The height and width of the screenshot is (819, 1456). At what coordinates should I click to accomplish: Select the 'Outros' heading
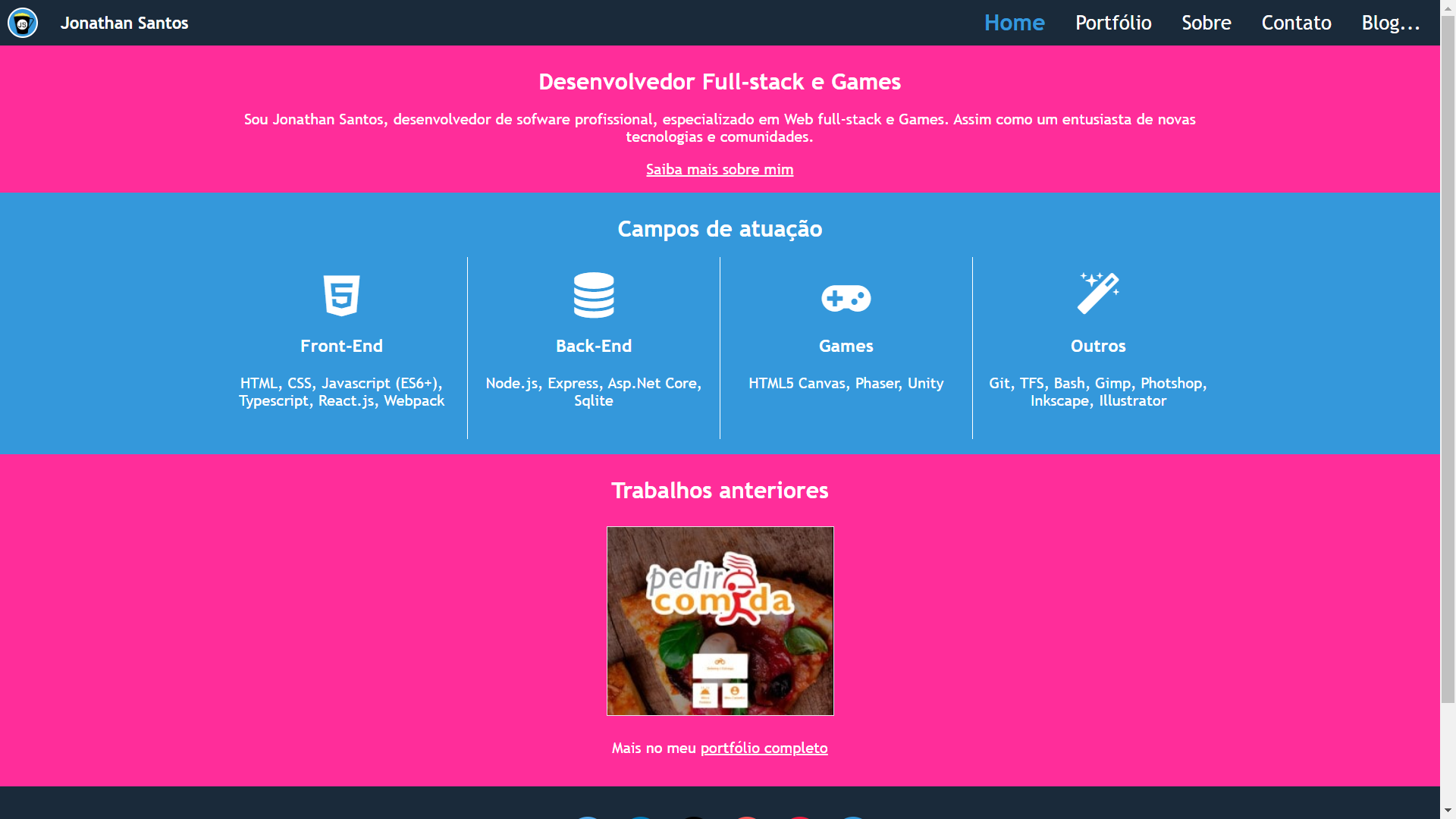[1098, 346]
